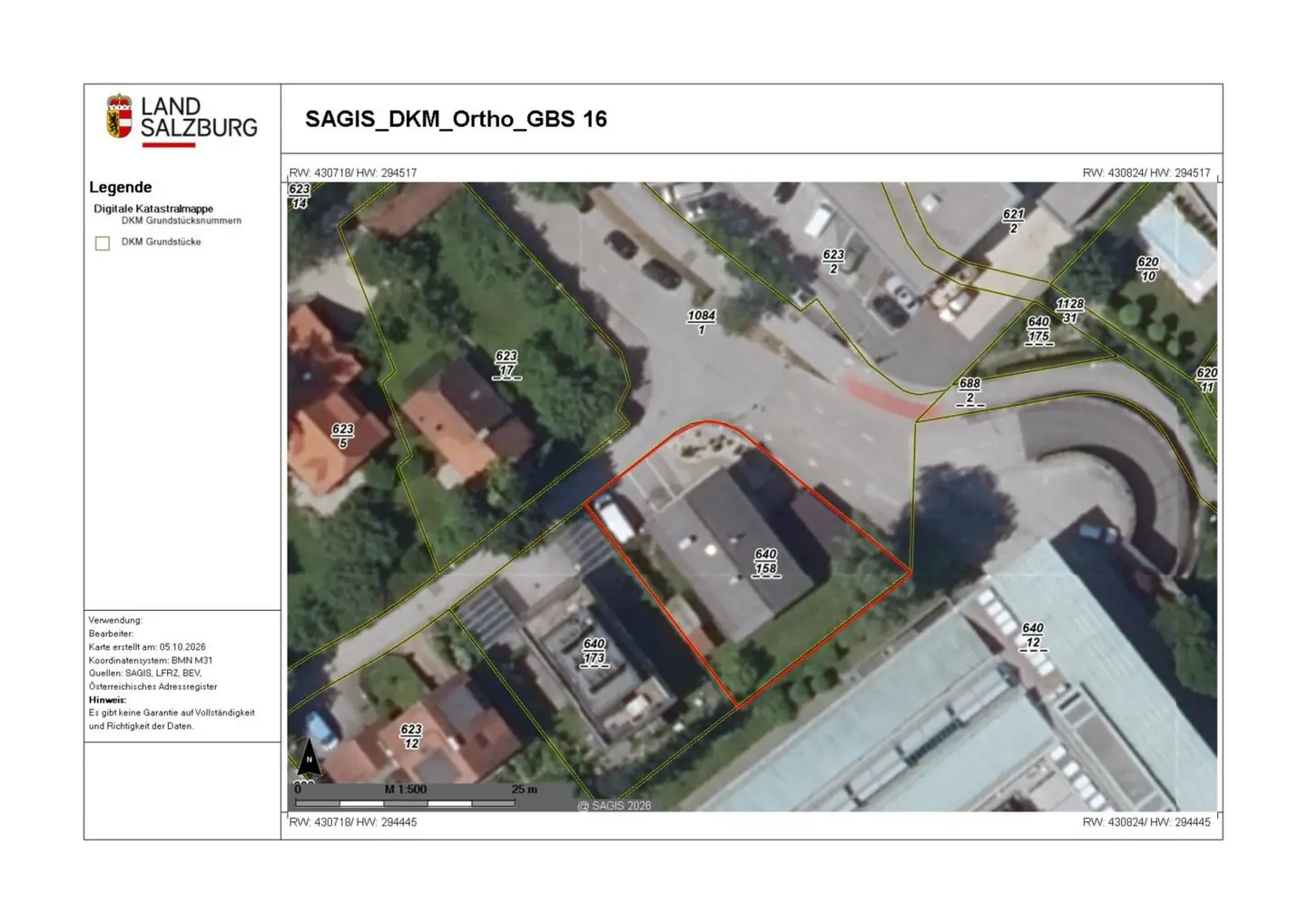Click parcel number 623/17 label

coord(506,364)
